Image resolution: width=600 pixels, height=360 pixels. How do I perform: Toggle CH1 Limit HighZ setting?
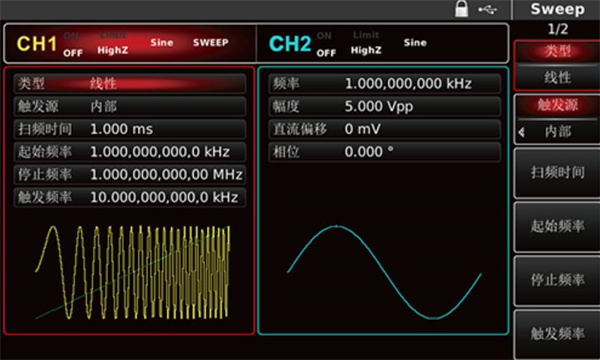(113, 43)
